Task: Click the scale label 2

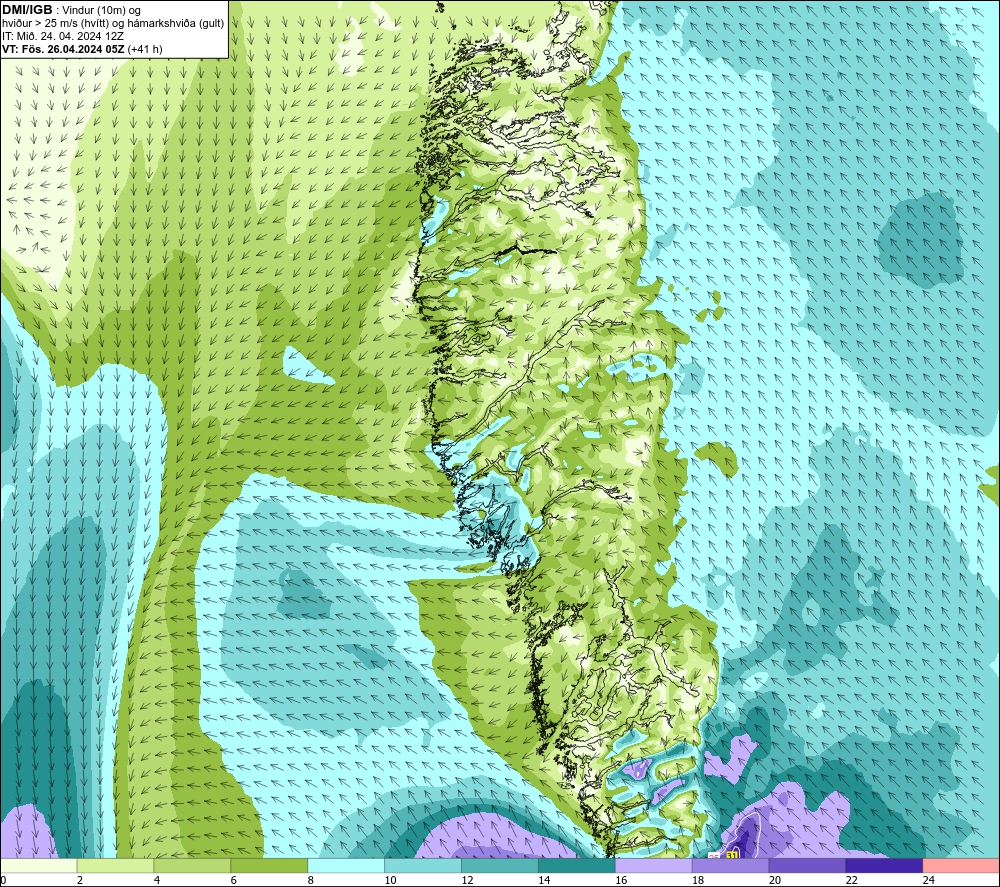Action: [x=80, y=880]
